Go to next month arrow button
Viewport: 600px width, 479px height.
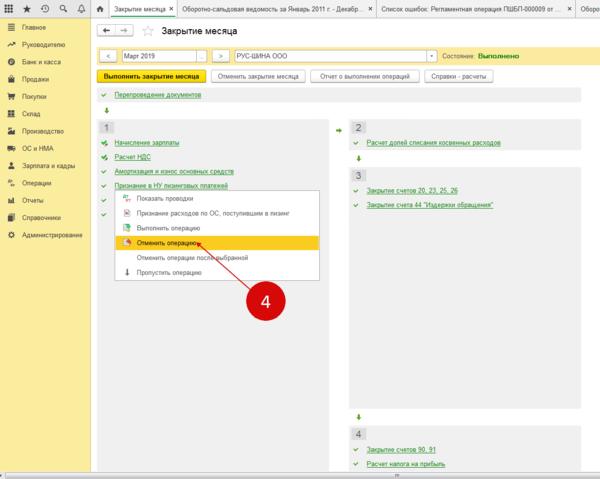click(221, 56)
